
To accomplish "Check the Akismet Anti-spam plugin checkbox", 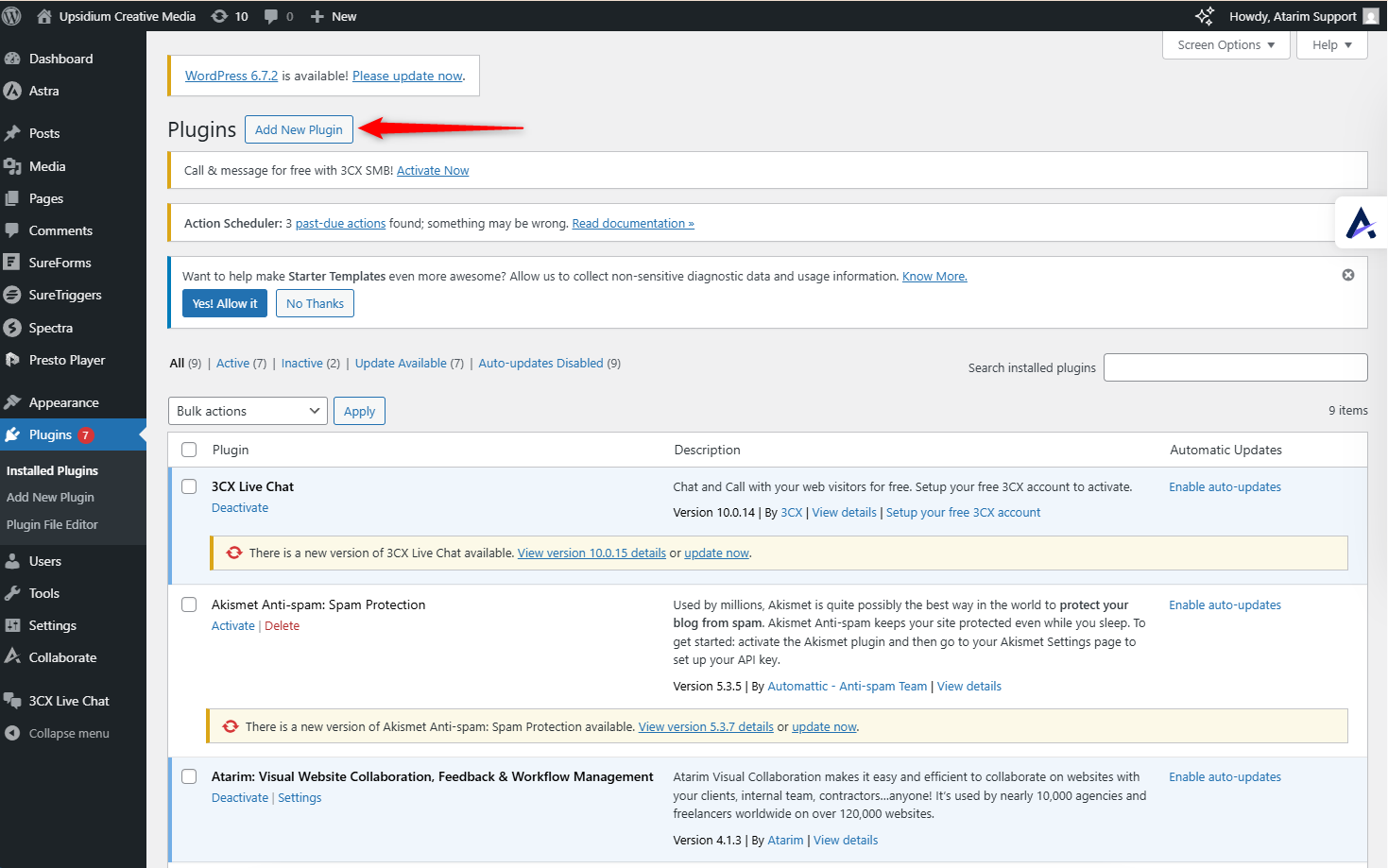I will [x=189, y=604].
